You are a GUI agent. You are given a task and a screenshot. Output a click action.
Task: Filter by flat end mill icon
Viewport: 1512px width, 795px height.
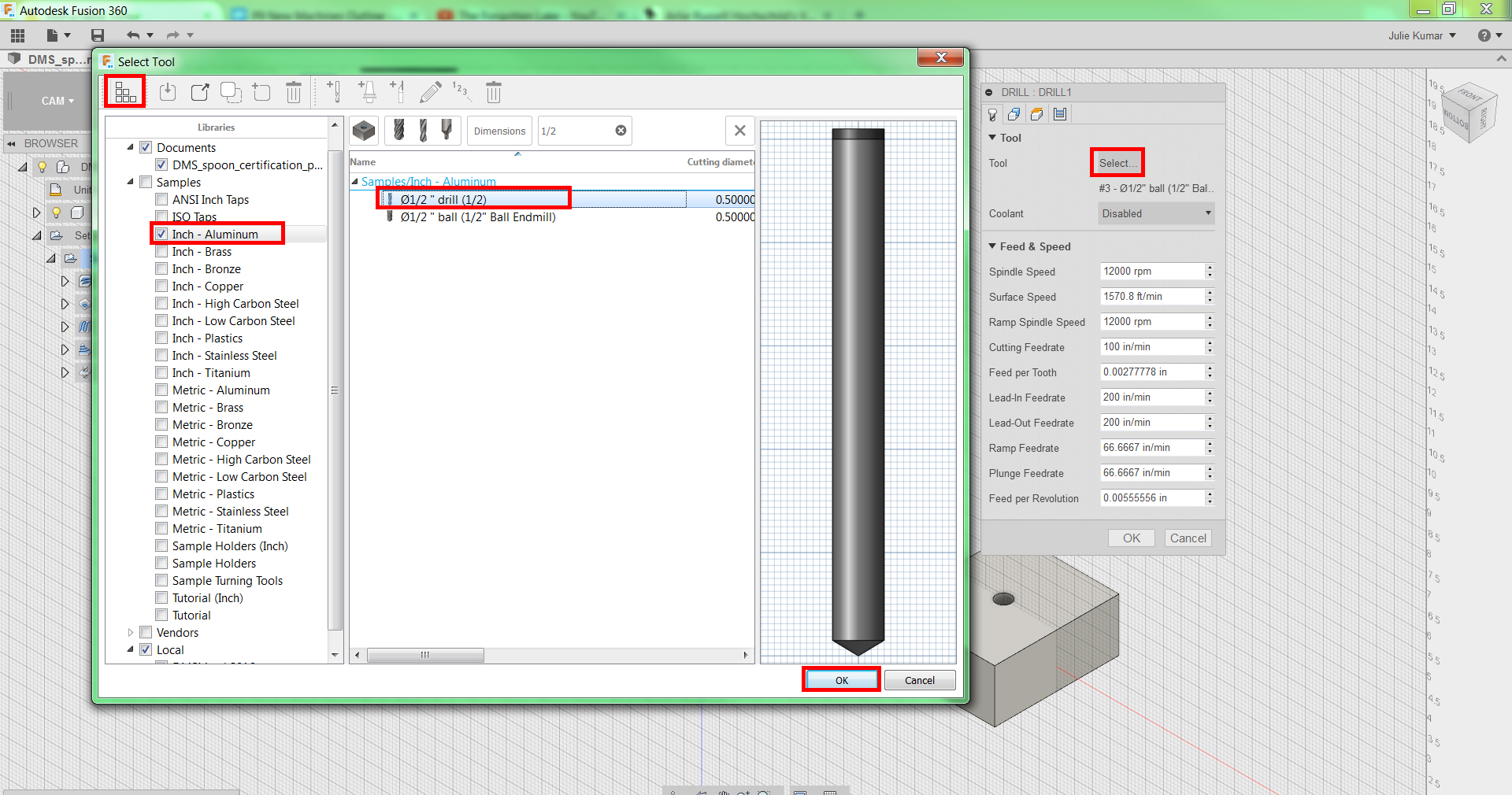pos(399,130)
